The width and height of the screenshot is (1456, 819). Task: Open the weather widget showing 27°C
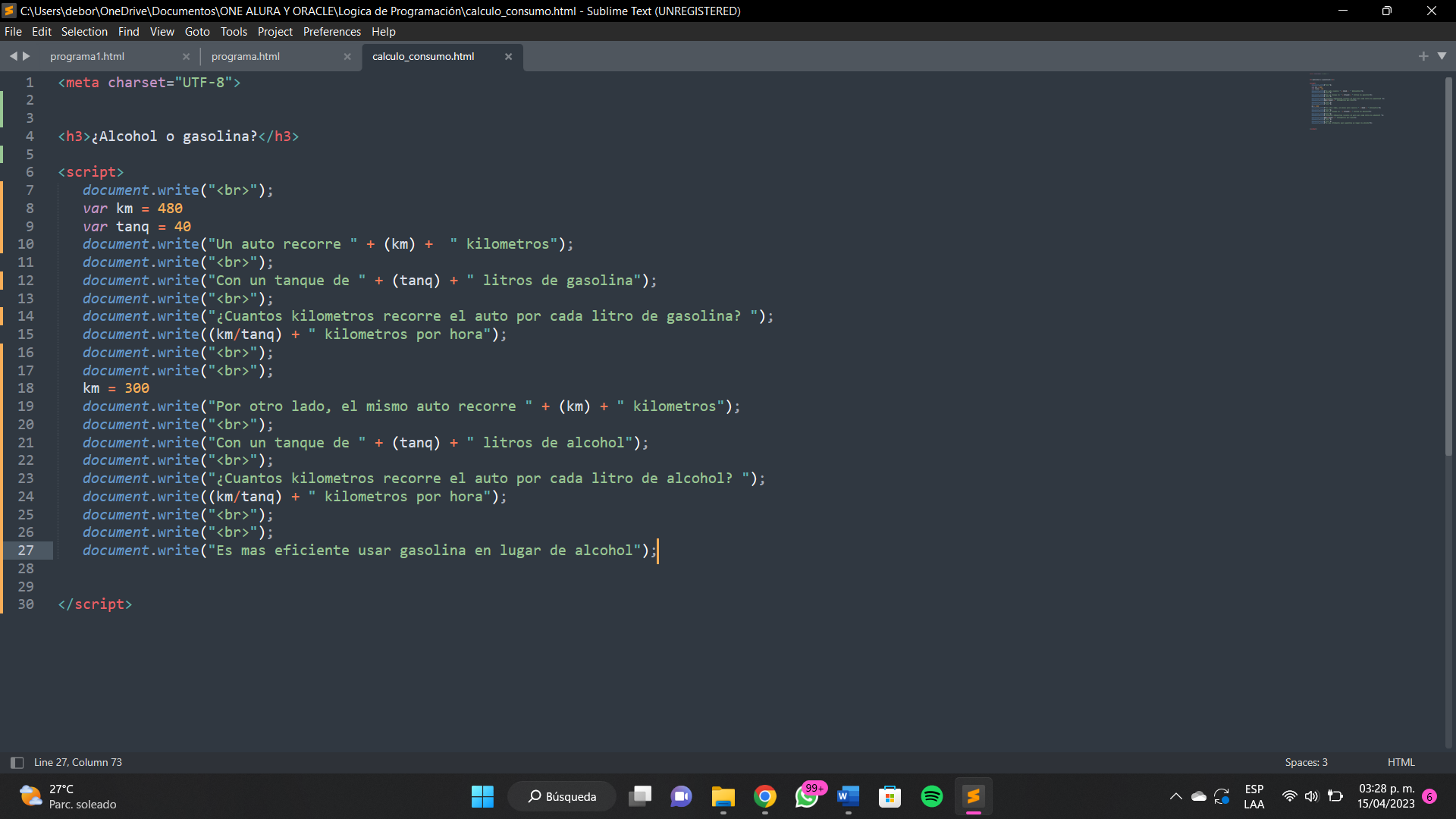pyautogui.click(x=68, y=796)
